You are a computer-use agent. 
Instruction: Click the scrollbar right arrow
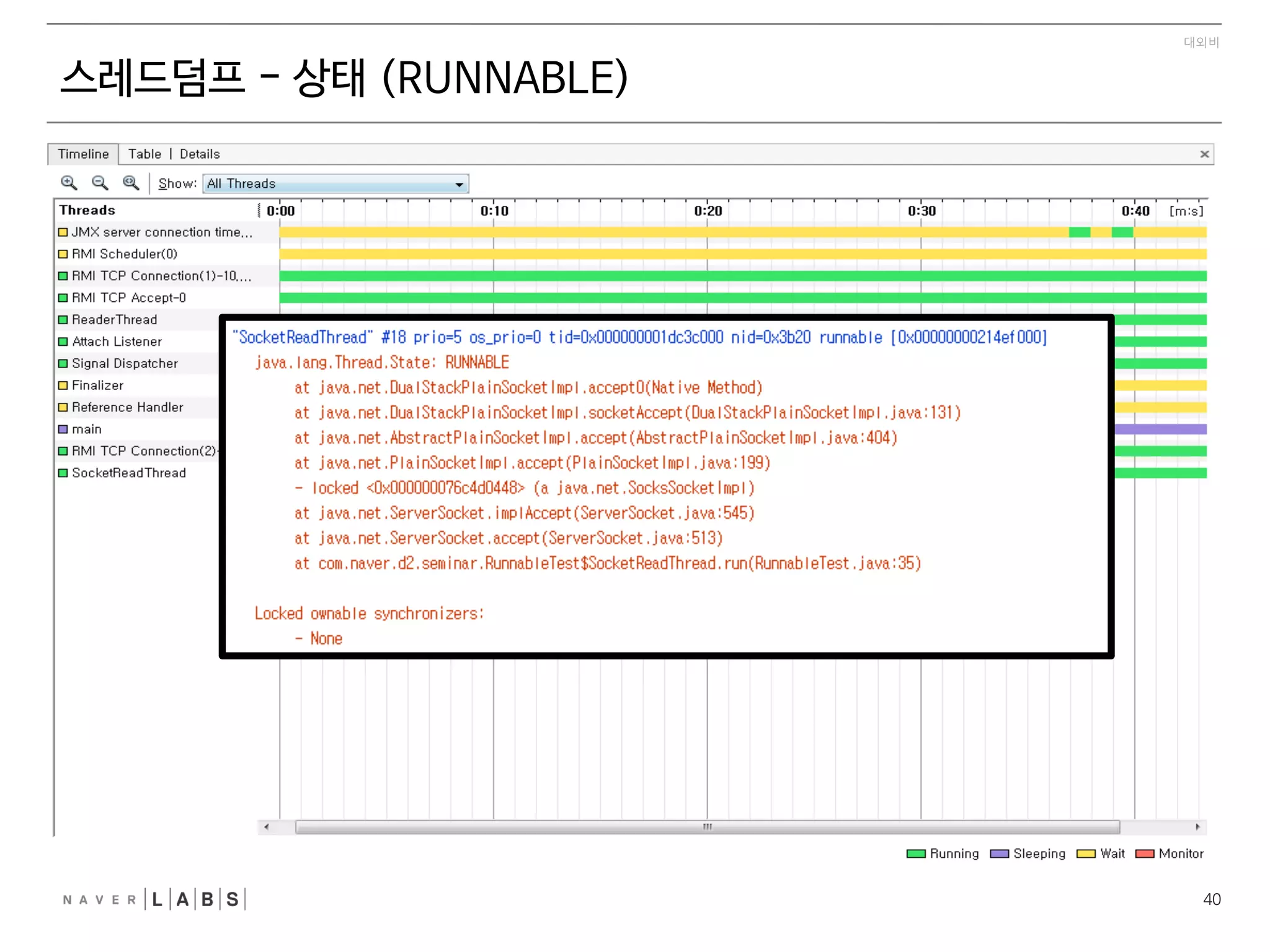pyautogui.click(x=1197, y=827)
